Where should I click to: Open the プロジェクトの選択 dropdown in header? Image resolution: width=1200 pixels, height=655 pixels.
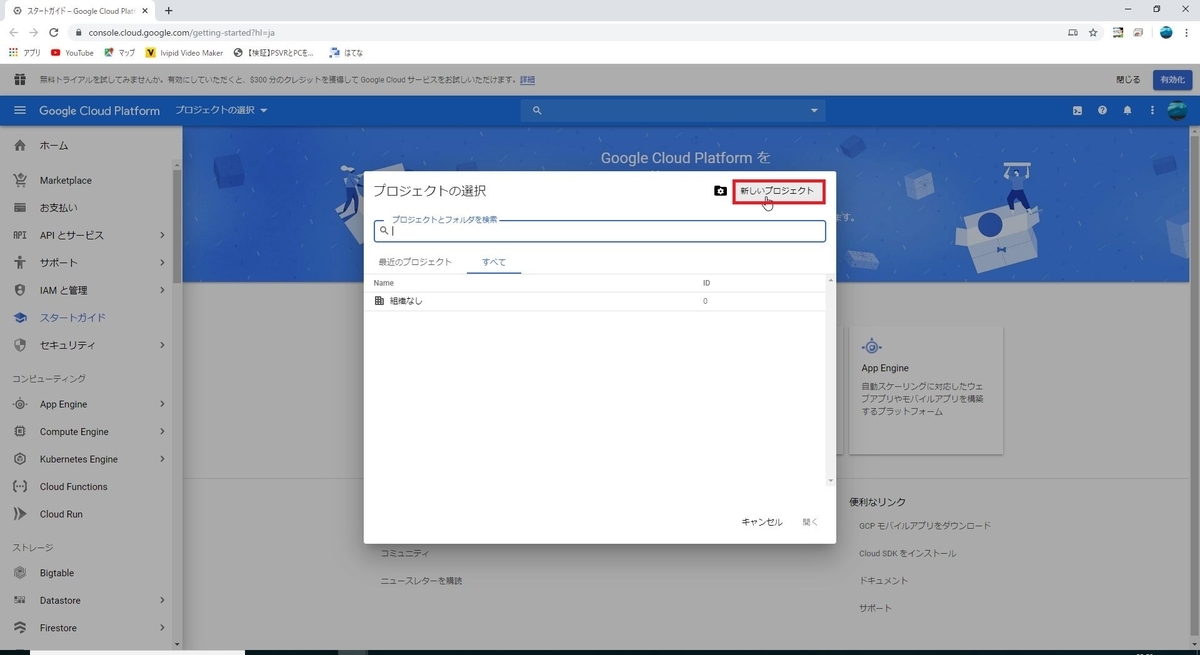[x=221, y=110]
